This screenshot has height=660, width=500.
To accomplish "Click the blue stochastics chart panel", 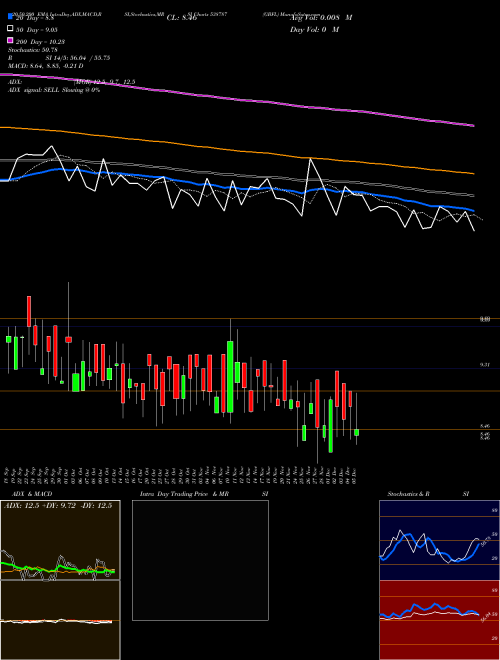I will pyautogui.click(x=439, y=540).
